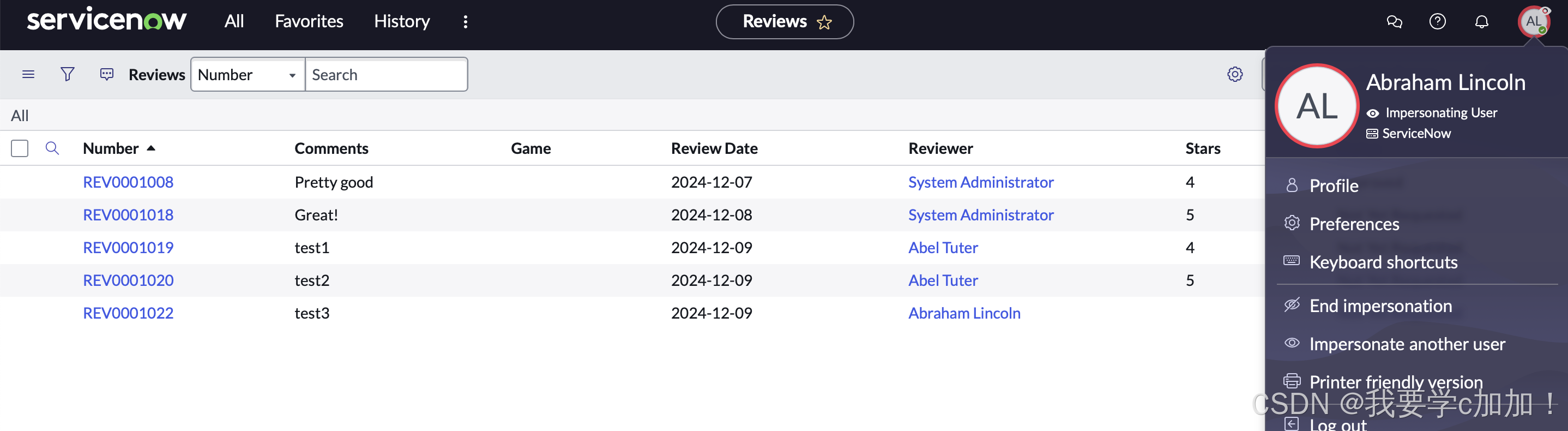Open the list personalization gear icon
Screen dimensions: 1568x431
coord(1234,74)
